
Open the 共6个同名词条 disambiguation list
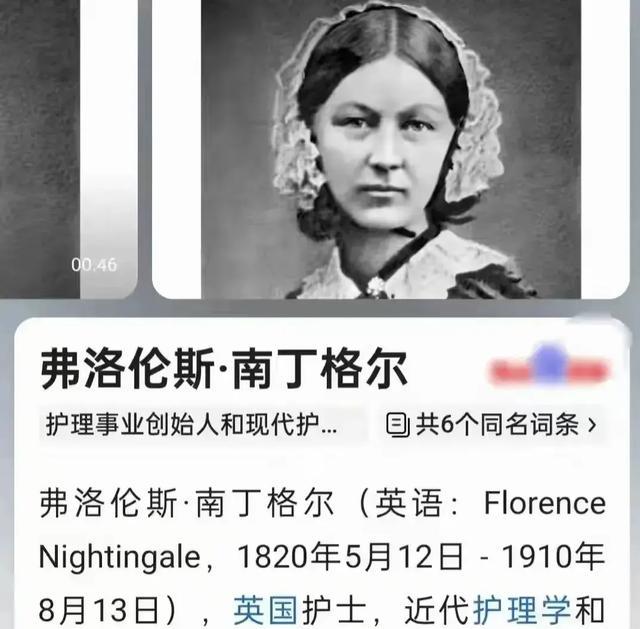tap(493, 425)
